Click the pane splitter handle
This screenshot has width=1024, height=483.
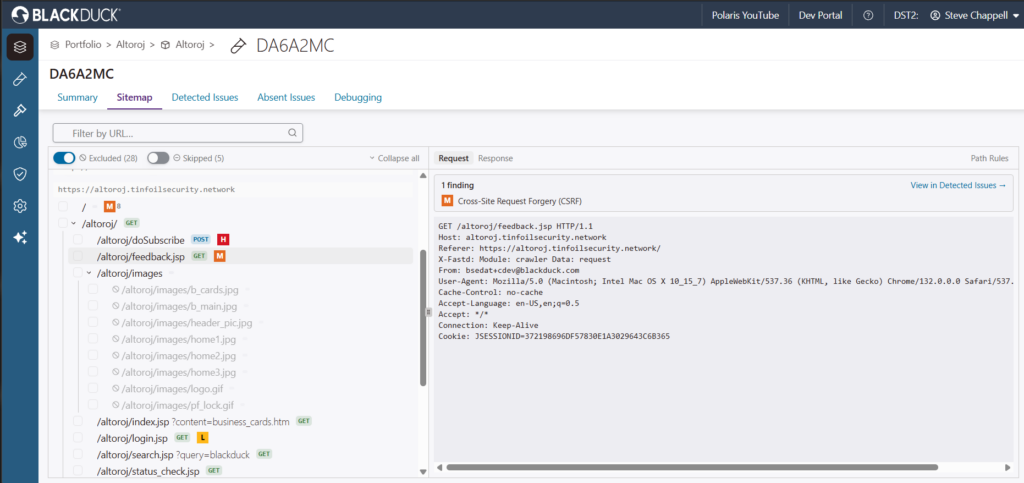(x=429, y=313)
